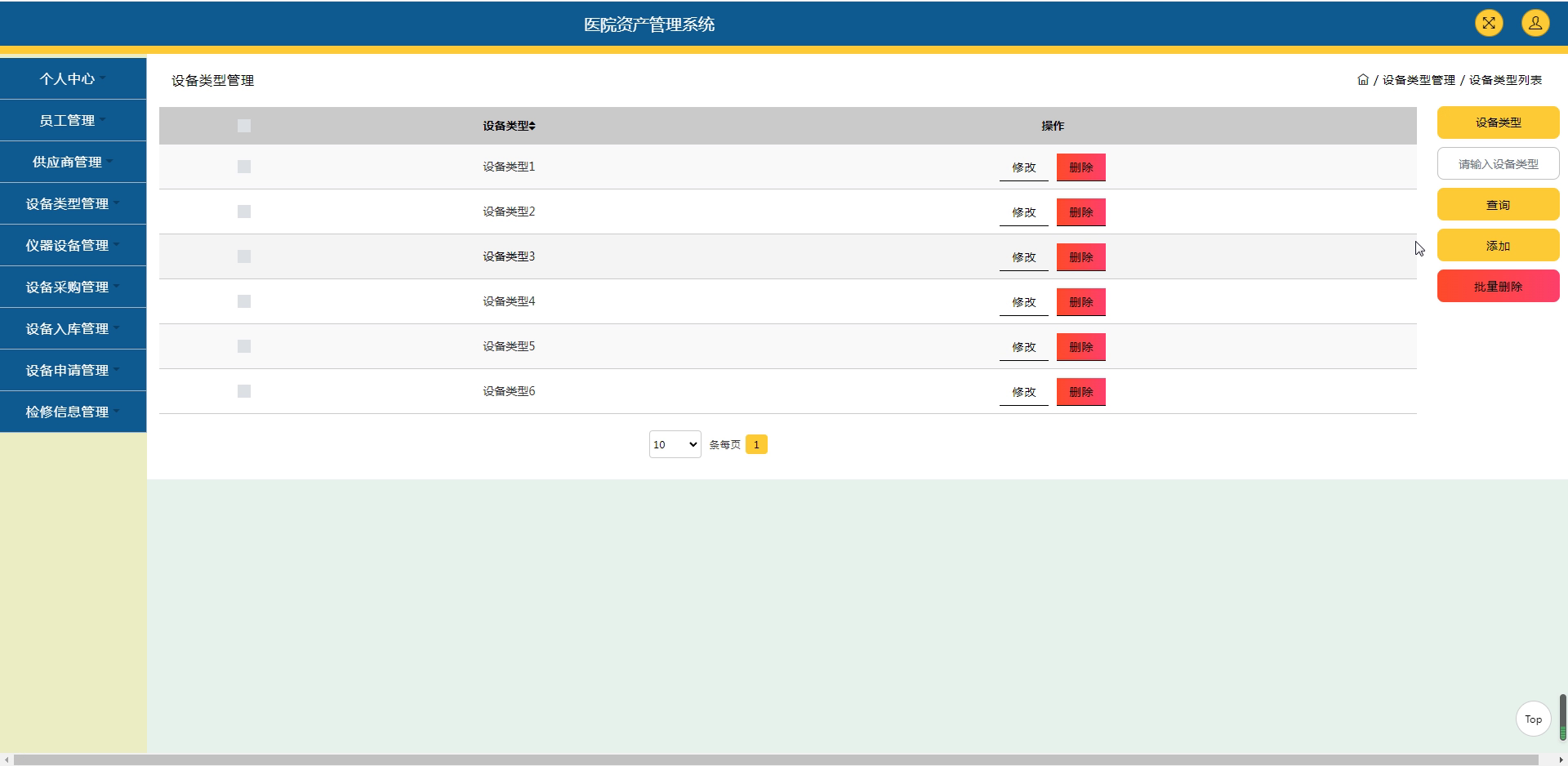Toggle the select-all checkbox in table header
The height and width of the screenshot is (766, 1568).
point(244,126)
